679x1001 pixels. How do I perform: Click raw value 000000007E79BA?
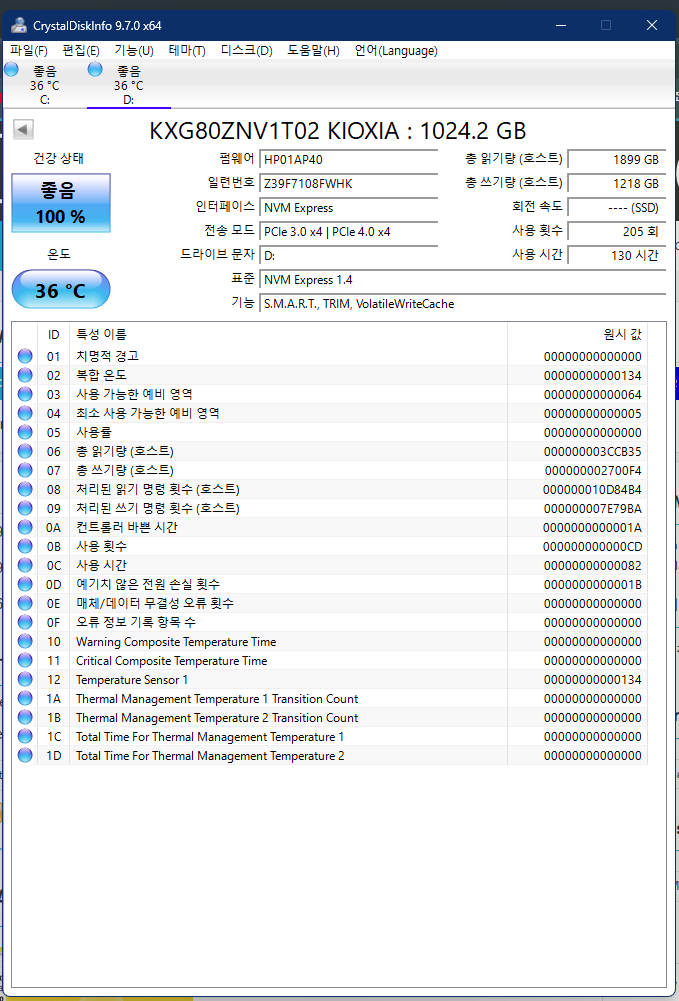pos(592,509)
